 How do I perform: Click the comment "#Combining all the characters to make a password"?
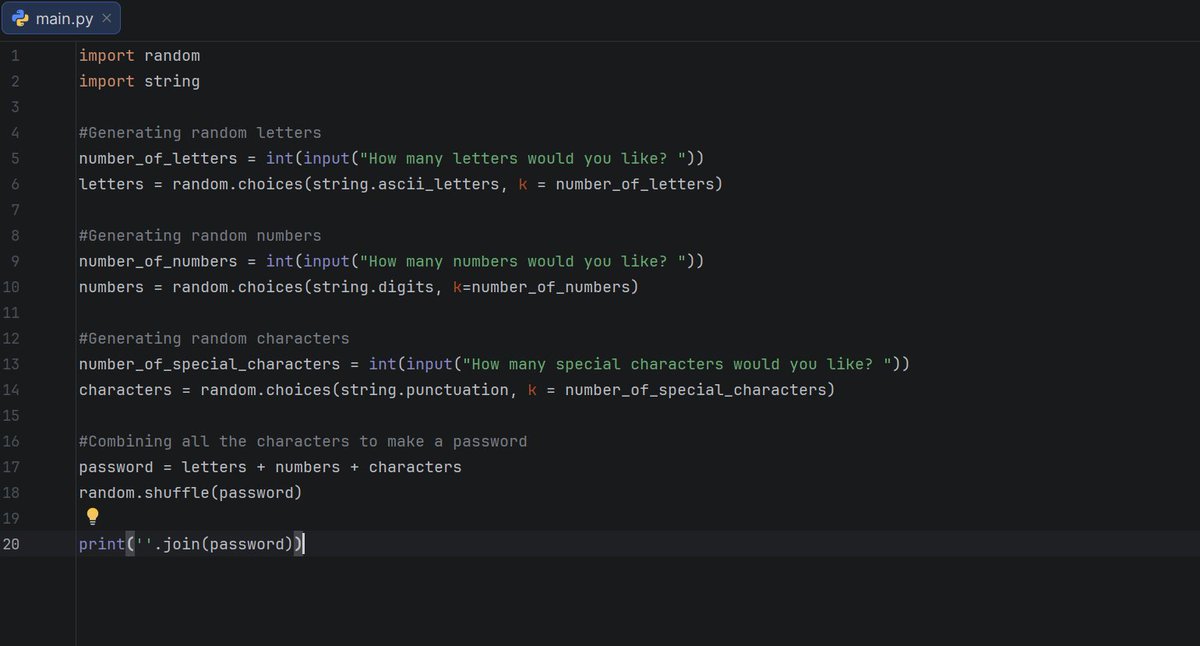point(303,441)
